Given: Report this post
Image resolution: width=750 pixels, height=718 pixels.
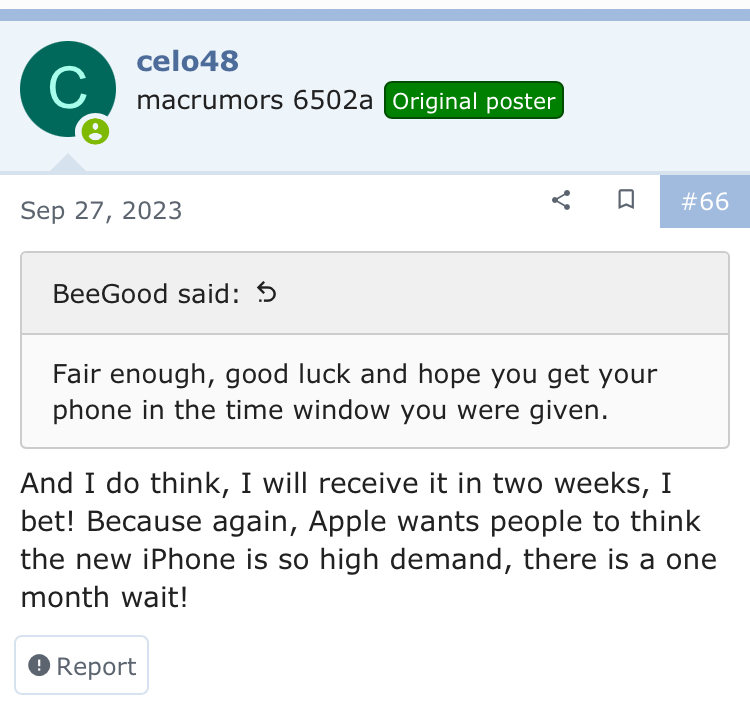Looking at the screenshot, I should click(x=82, y=665).
